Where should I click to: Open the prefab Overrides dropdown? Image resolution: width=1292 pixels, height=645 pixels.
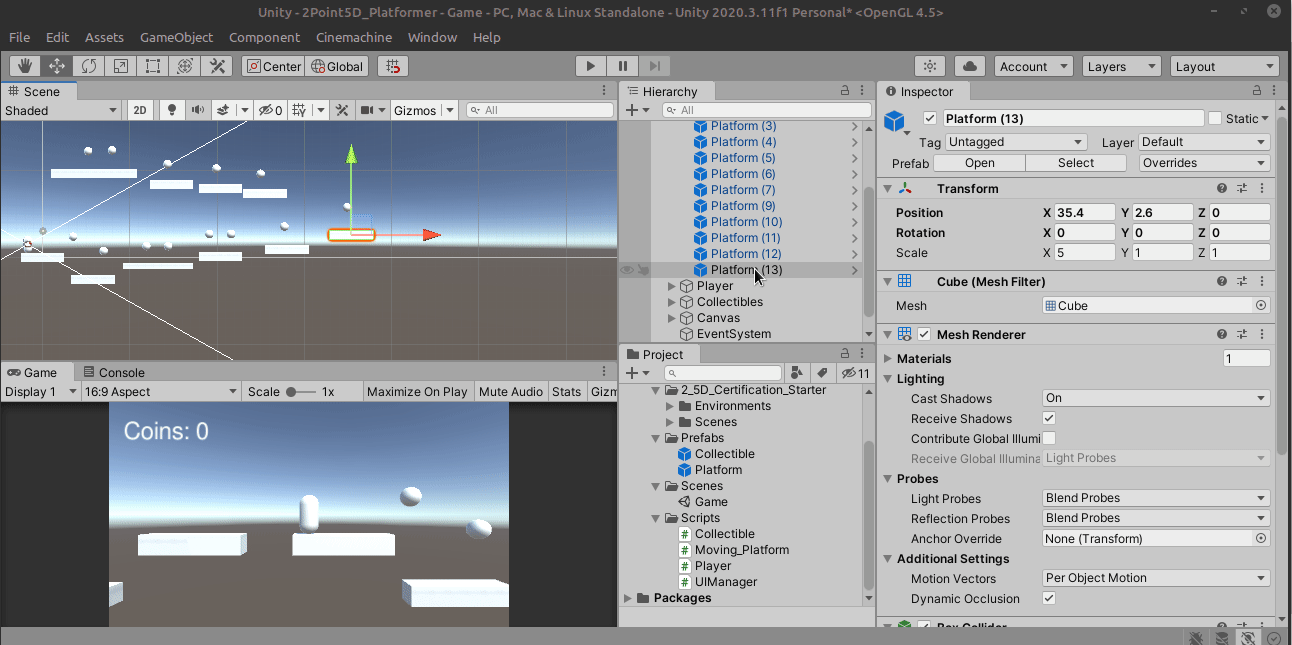(x=1205, y=163)
